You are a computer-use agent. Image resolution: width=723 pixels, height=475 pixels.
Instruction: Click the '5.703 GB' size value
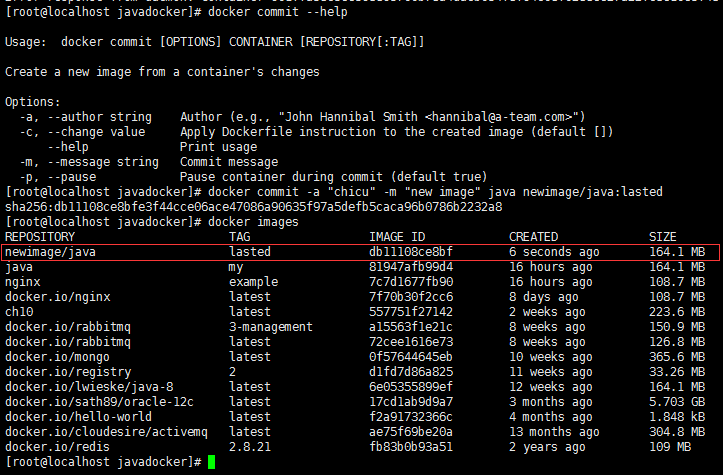(677, 402)
